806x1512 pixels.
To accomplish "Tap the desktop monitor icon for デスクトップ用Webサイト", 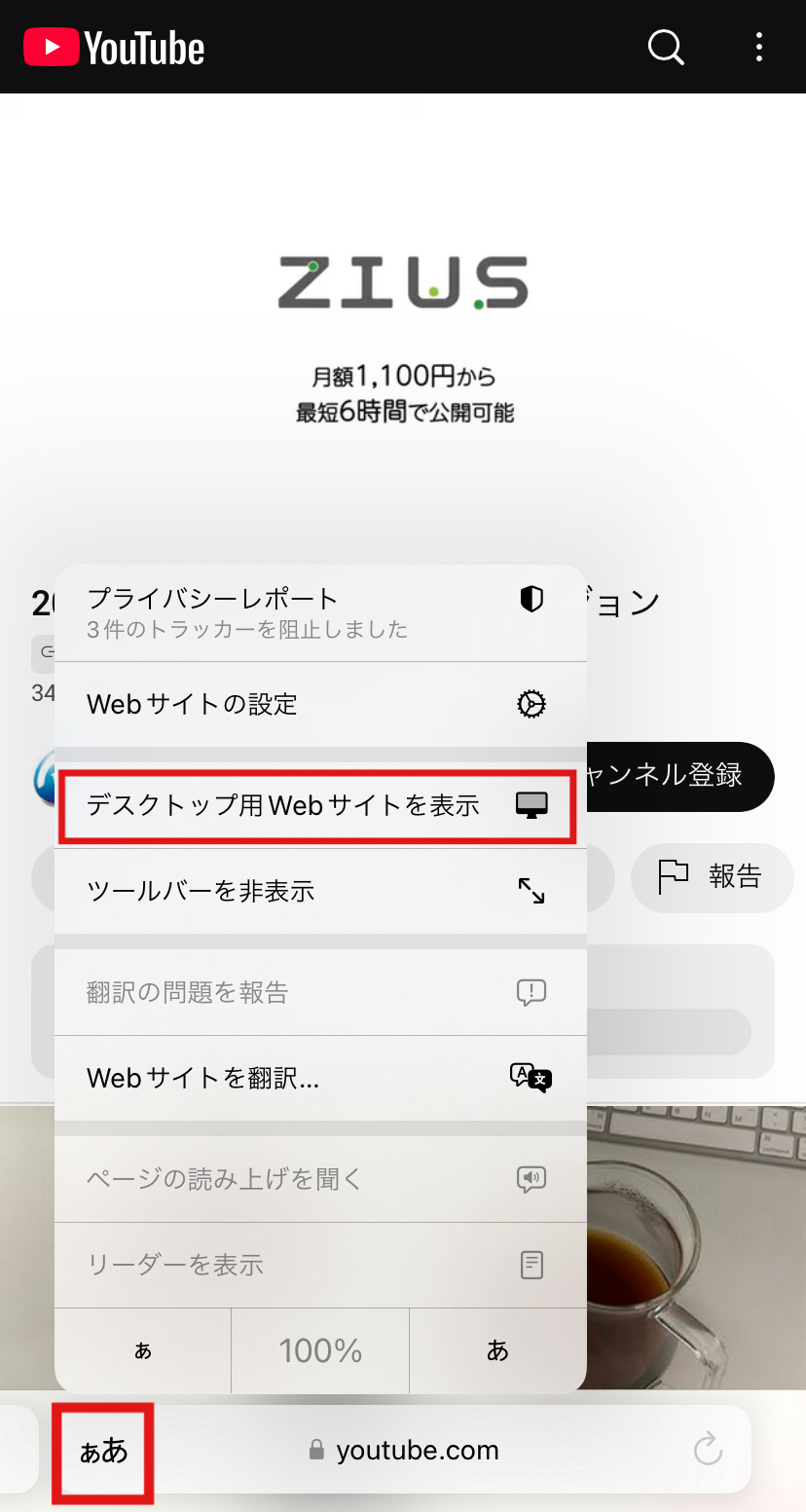I will pos(531,805).
